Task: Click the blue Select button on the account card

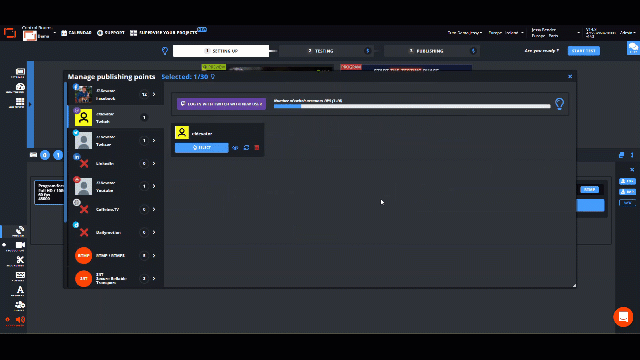Action: click(202, 147)
